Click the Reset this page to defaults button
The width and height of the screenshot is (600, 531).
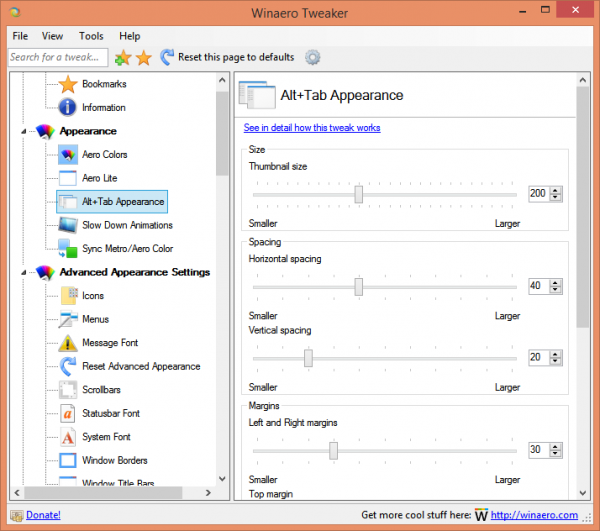click(x=227, y=57)
